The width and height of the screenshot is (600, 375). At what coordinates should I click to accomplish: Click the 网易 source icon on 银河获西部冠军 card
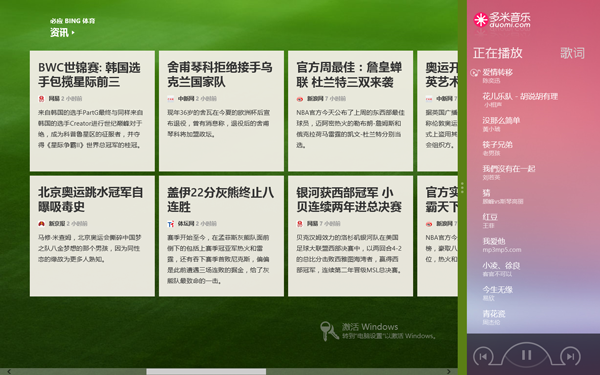[300, 224]
